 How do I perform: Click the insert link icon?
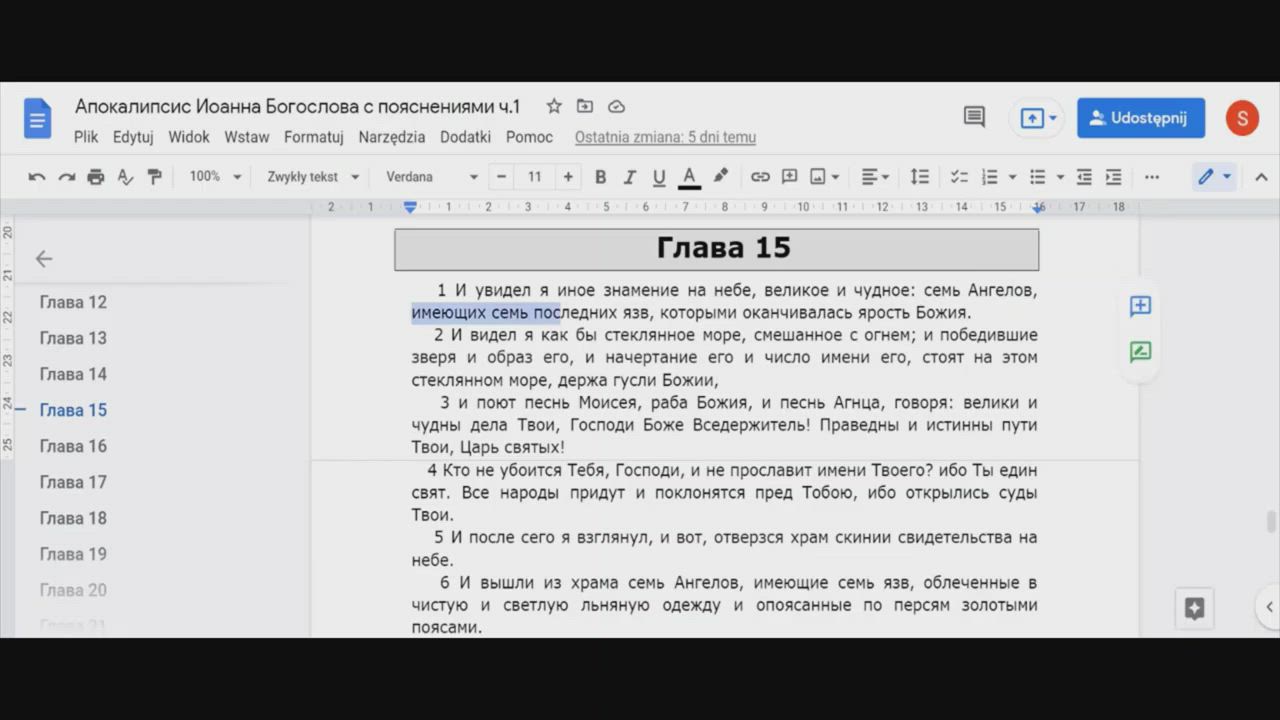pos(760,177)
